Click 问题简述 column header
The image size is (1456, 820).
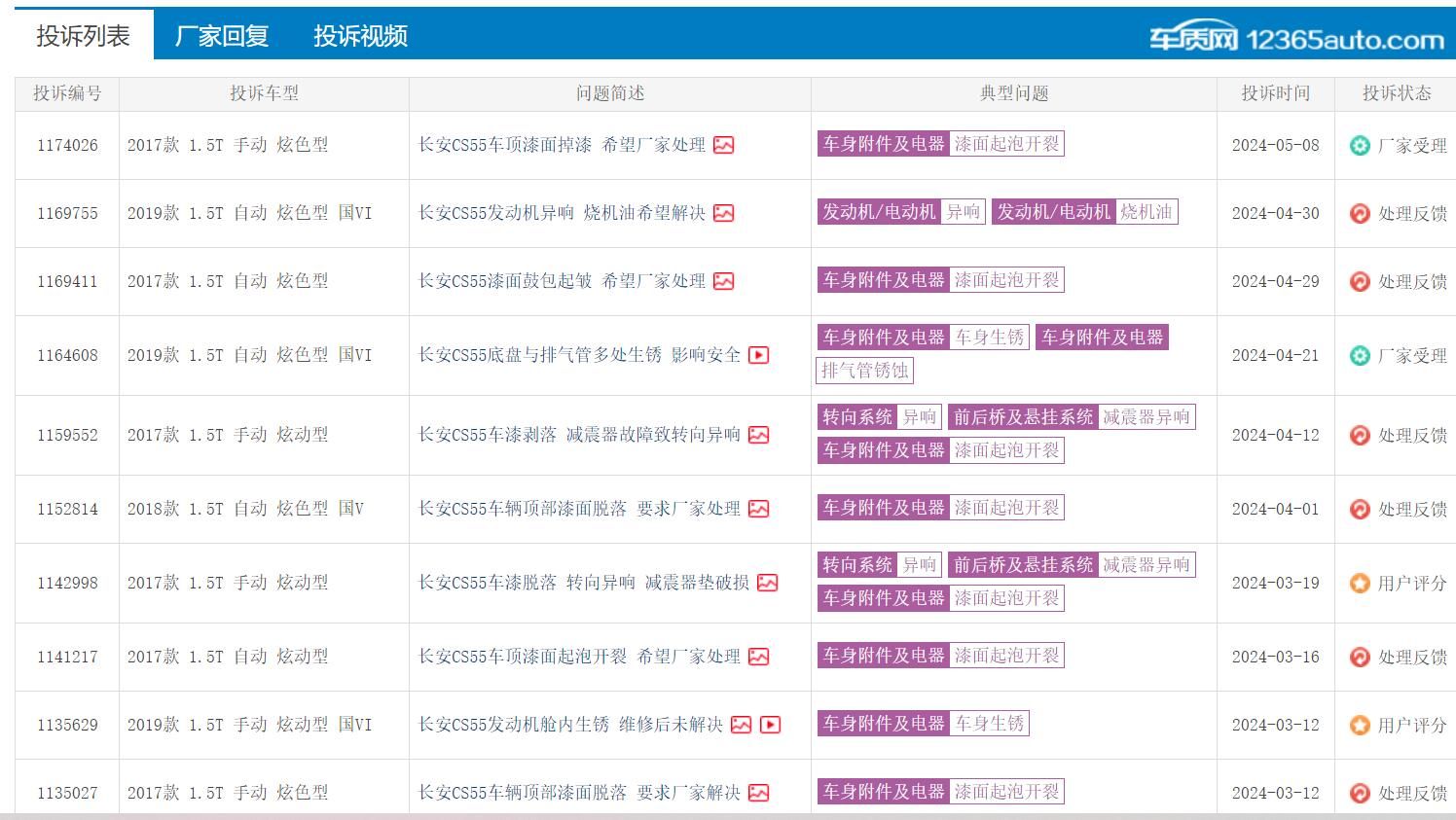pyautogui.click(x=610, y=93)
